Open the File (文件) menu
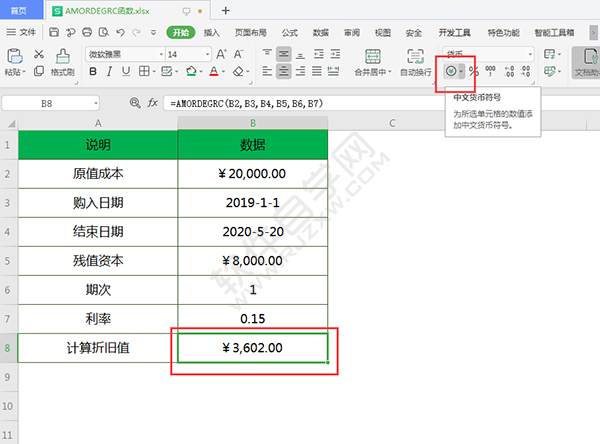This screenshot has width=600, height=444. click(21, 33)
